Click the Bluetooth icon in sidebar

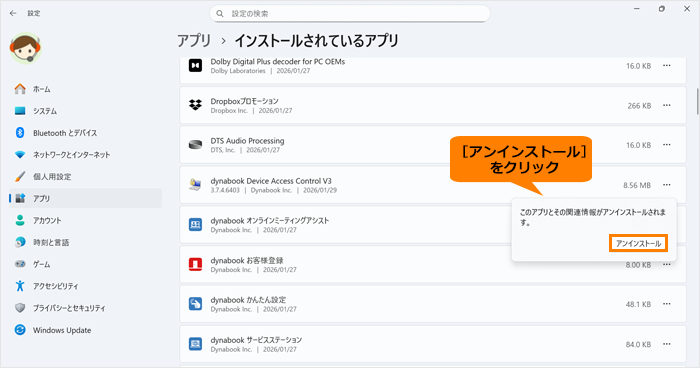(20, 133)
